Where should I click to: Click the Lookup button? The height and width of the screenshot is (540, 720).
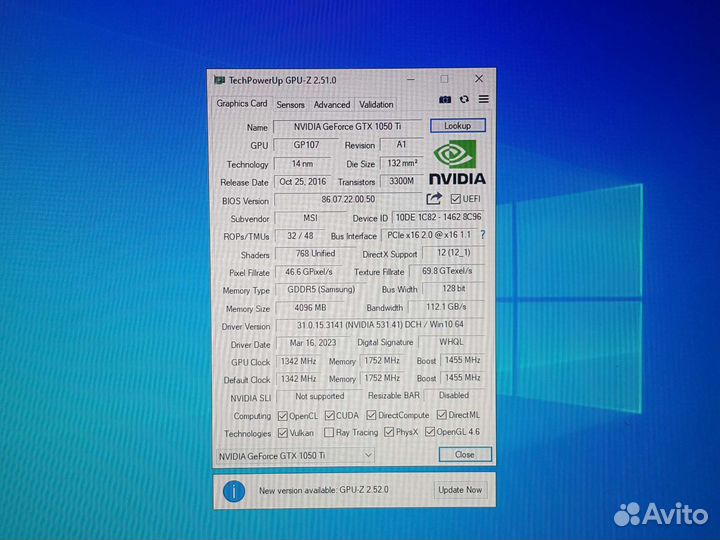pos(458,125)
